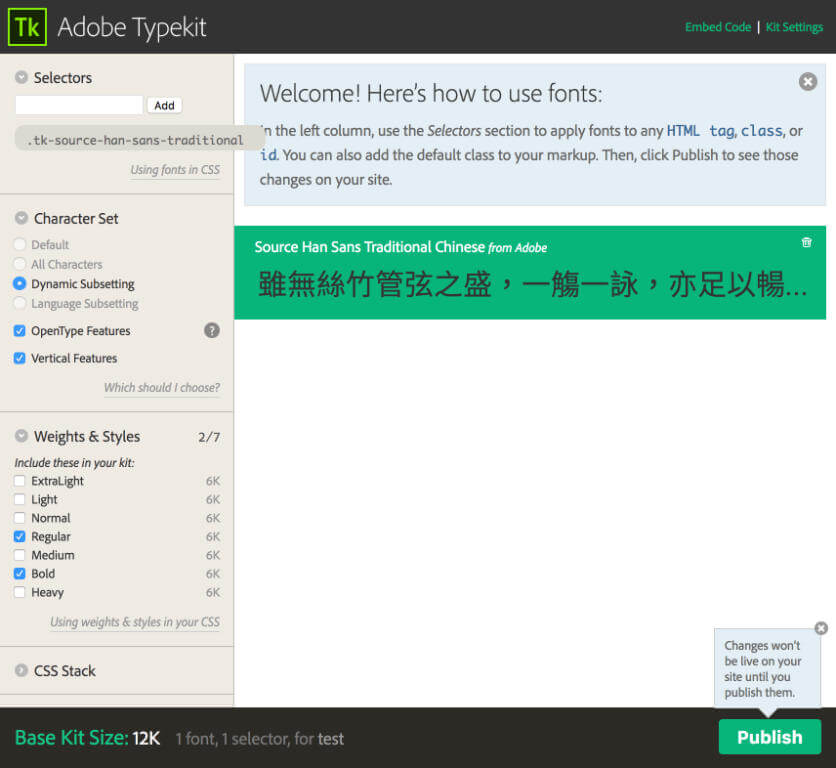Open Kit Settings
This screenshot has height=768, width=836.
click(794, 27)
